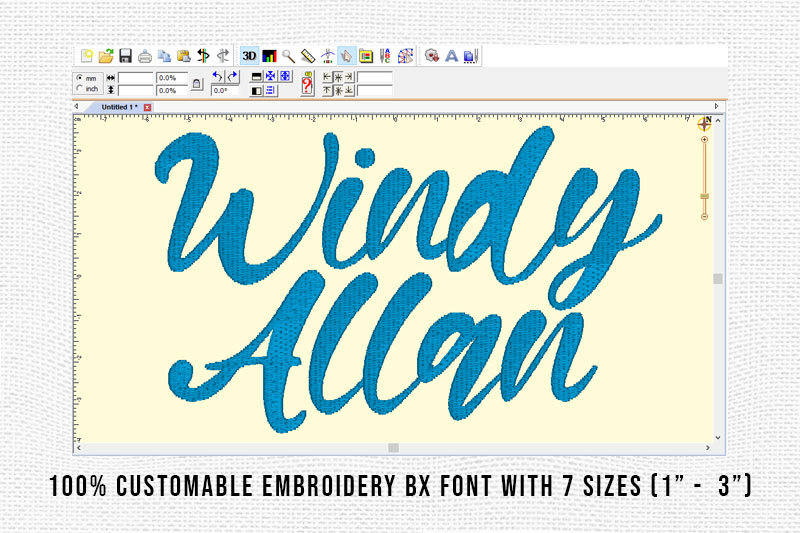Click the top-half black flip vertical icon
The image size is (800, 533).
[257, 77]
